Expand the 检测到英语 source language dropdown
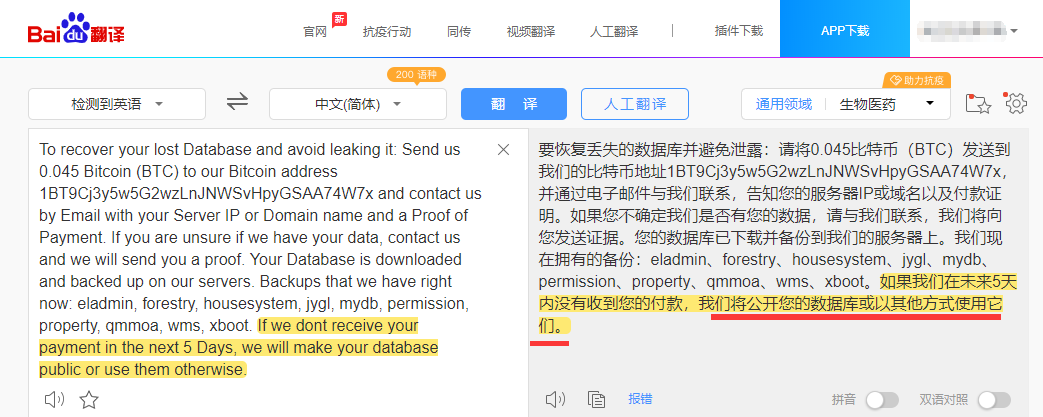 tap(117, 104)
